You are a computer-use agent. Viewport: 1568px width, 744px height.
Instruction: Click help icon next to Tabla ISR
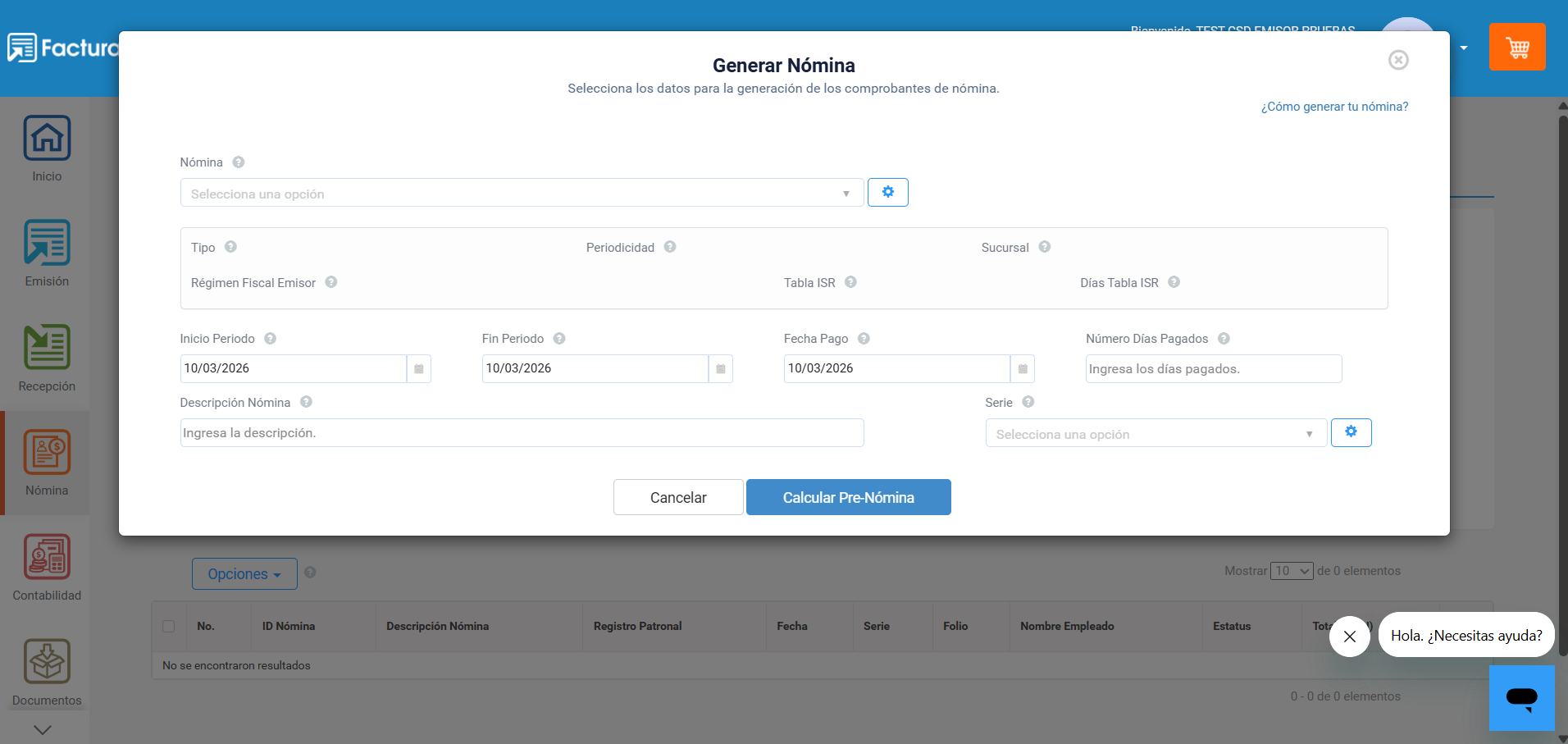850,282
